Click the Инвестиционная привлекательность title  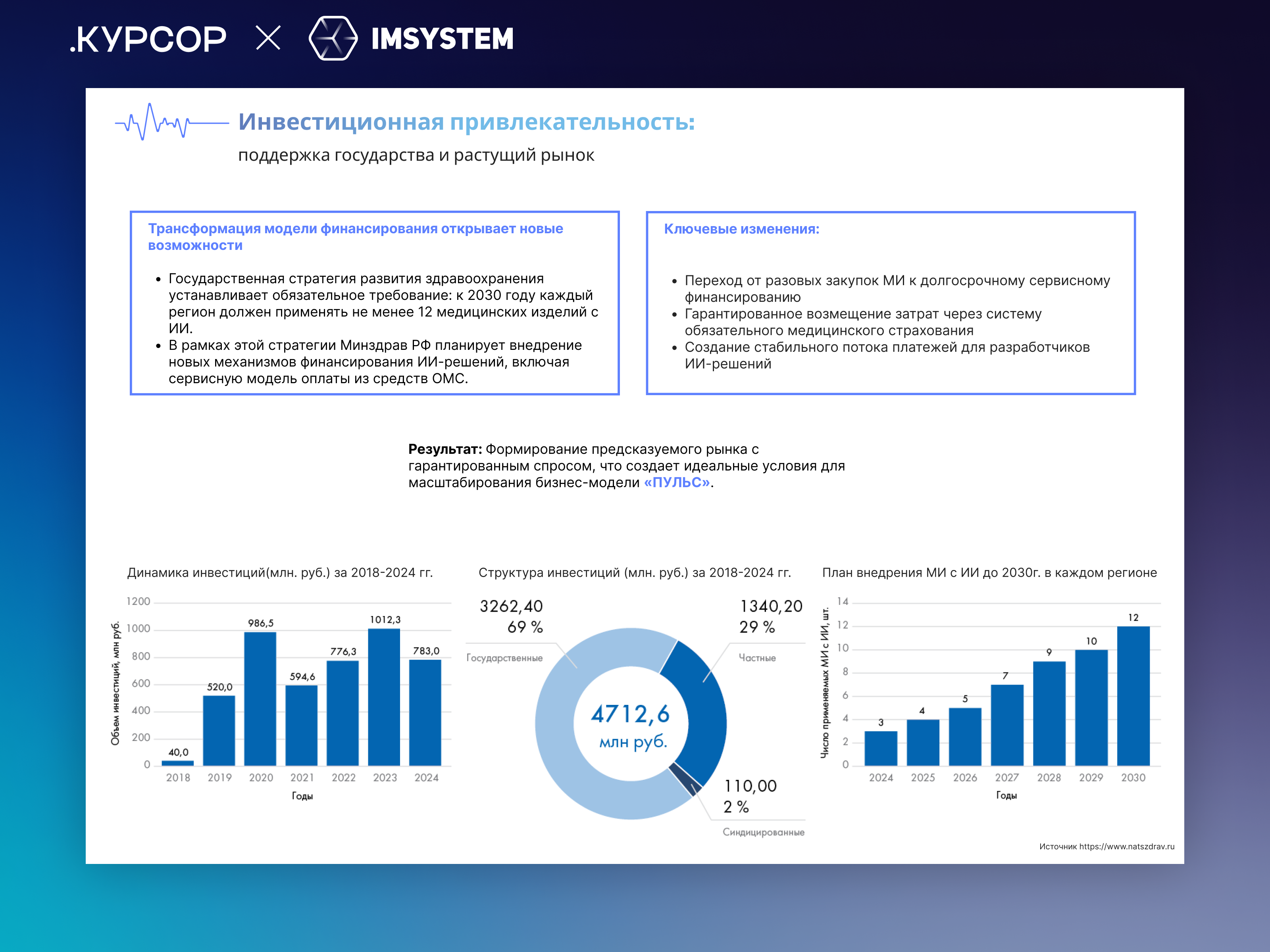click(466, 122)
